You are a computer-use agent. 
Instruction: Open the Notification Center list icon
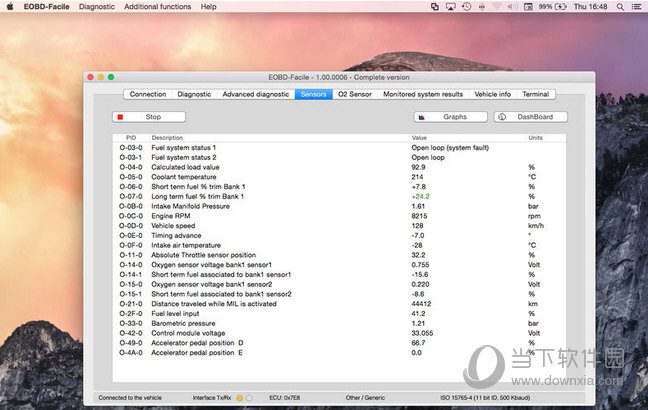click(637, 7)
